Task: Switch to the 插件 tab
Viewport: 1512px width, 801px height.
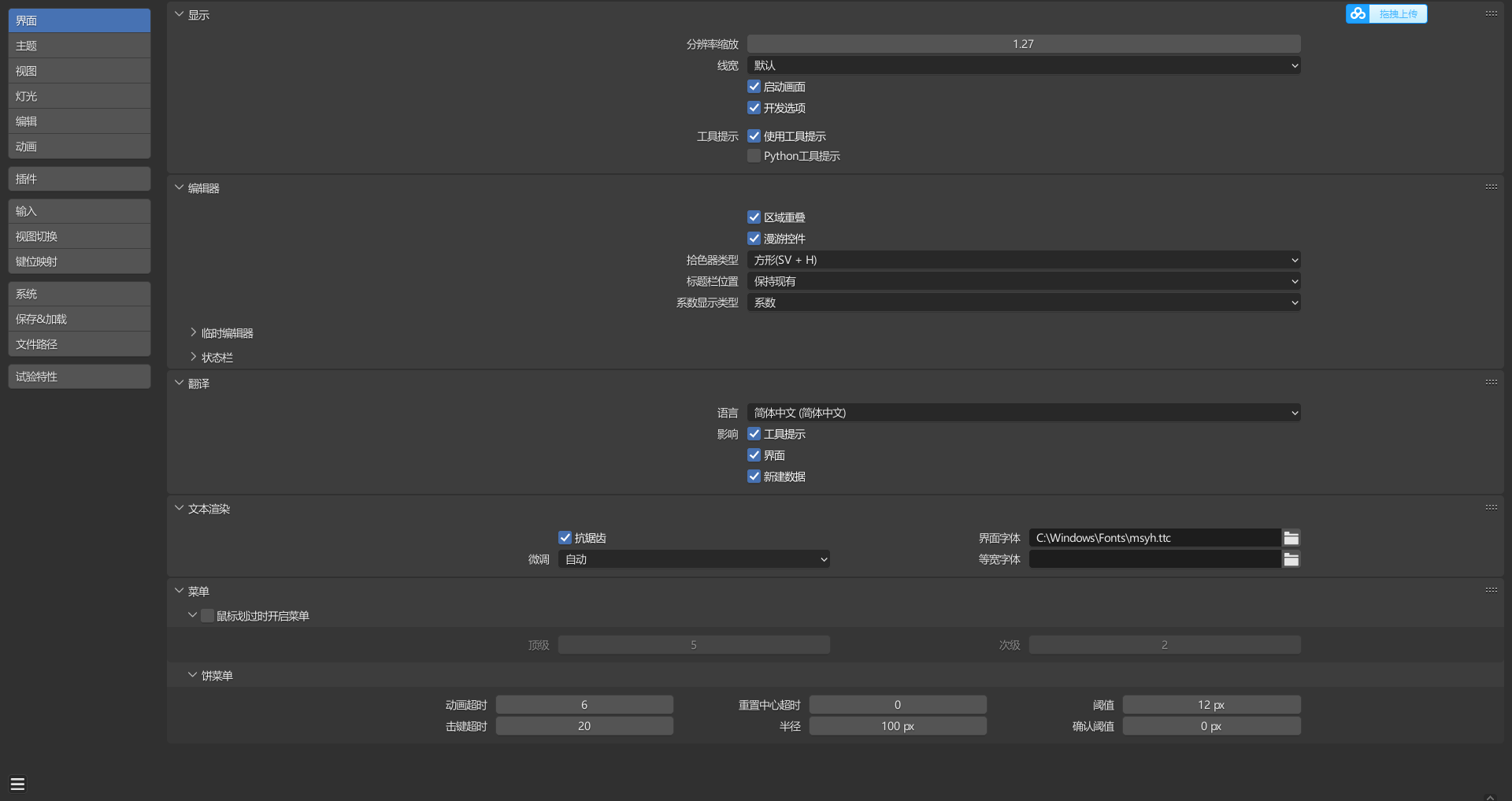Action: 80,179
